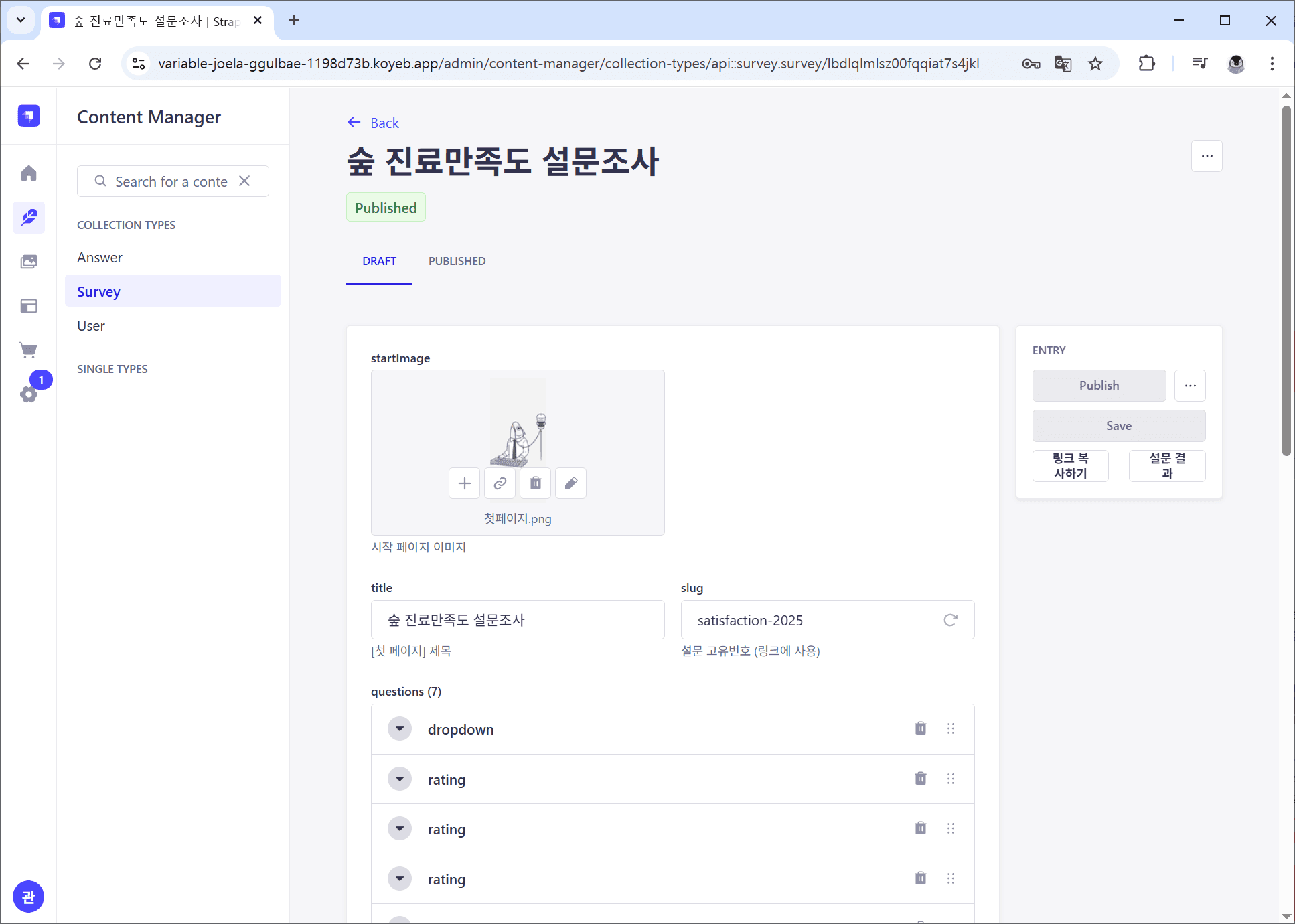Copy the startImage link icon

coord(500,483)
